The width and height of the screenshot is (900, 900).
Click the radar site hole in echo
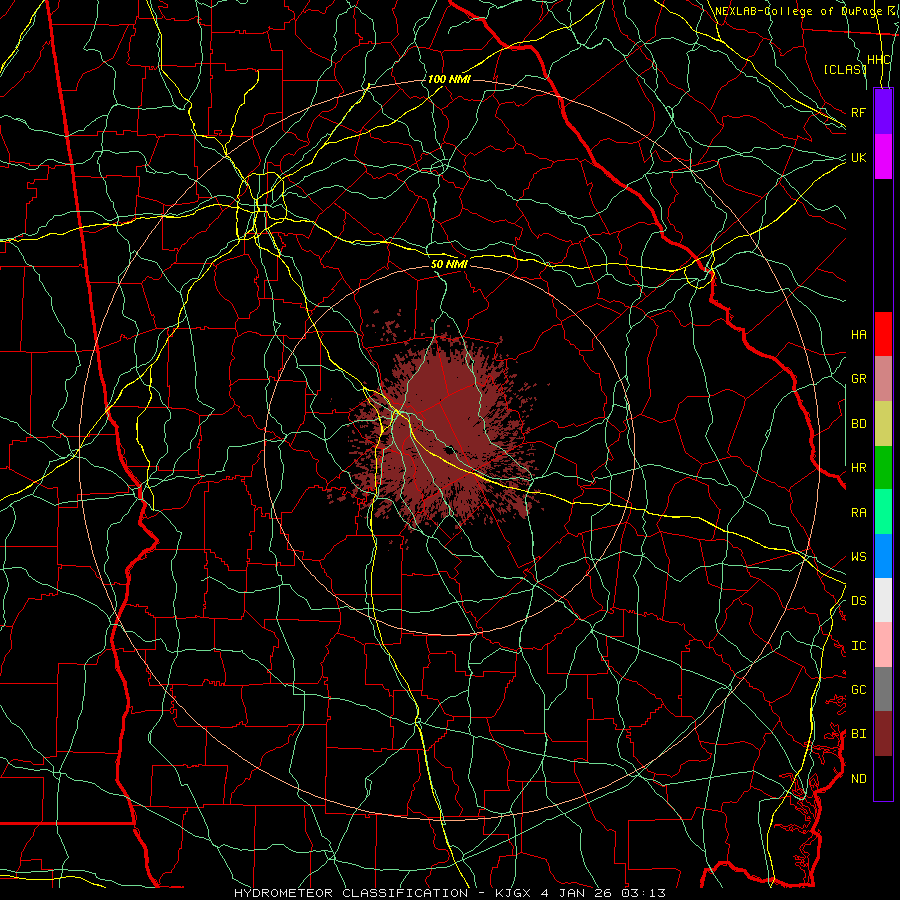click(x=449, y=449)
